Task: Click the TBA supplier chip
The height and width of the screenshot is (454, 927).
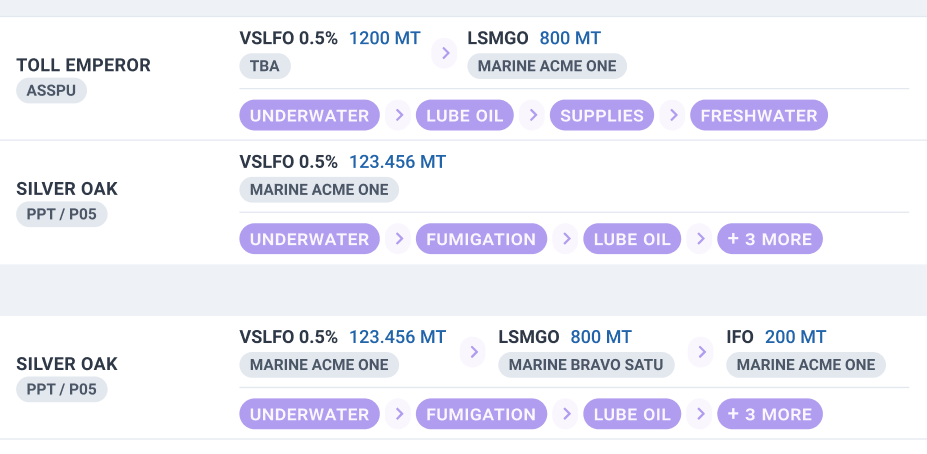Action: (265, 66)
